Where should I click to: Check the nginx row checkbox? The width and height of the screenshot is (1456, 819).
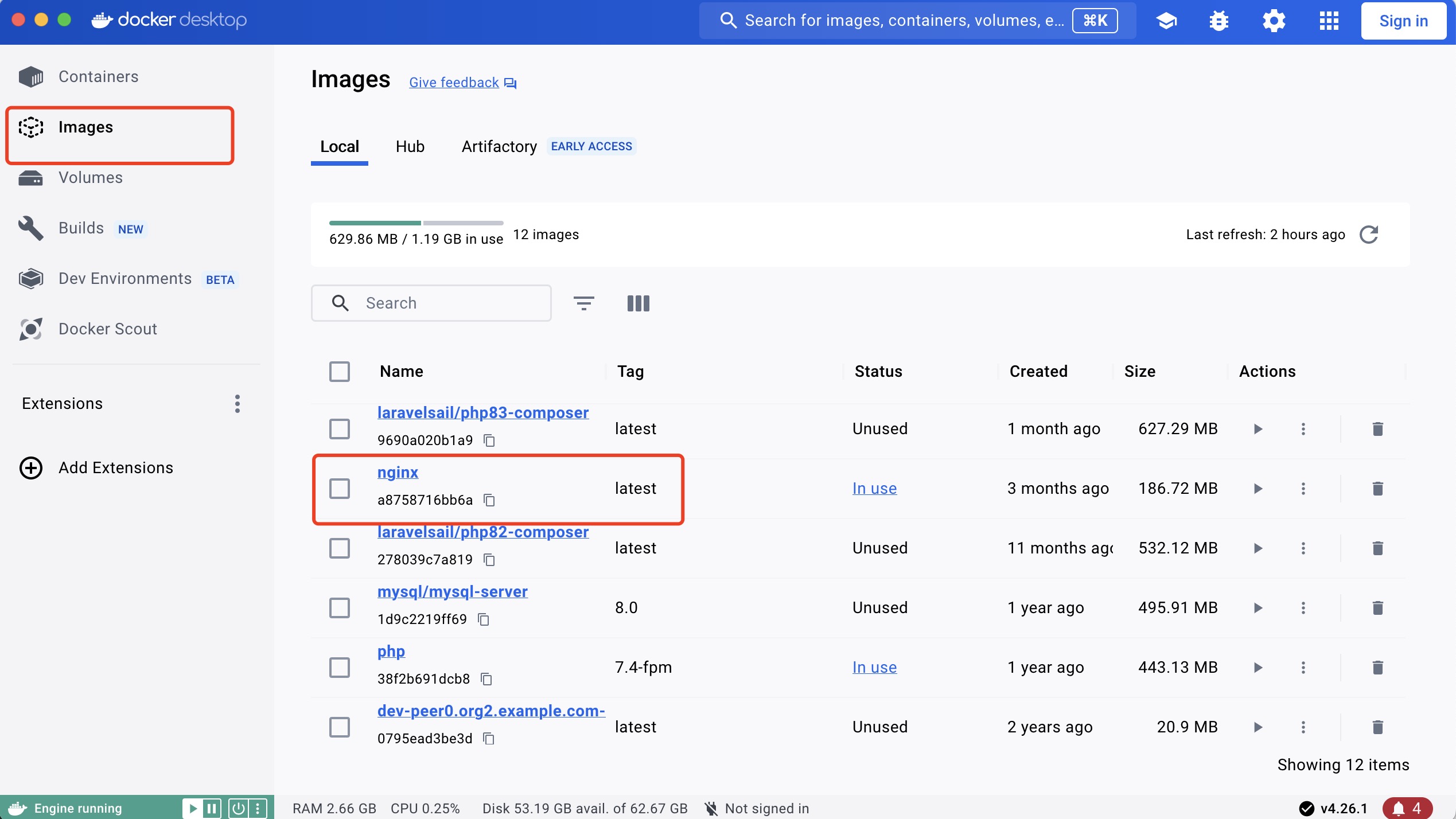[x=340, y=489]
